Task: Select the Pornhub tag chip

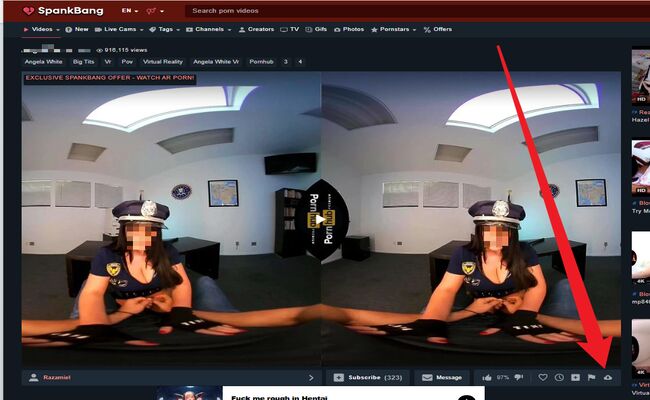Action: pyautogui.click(x=262, y=62)
